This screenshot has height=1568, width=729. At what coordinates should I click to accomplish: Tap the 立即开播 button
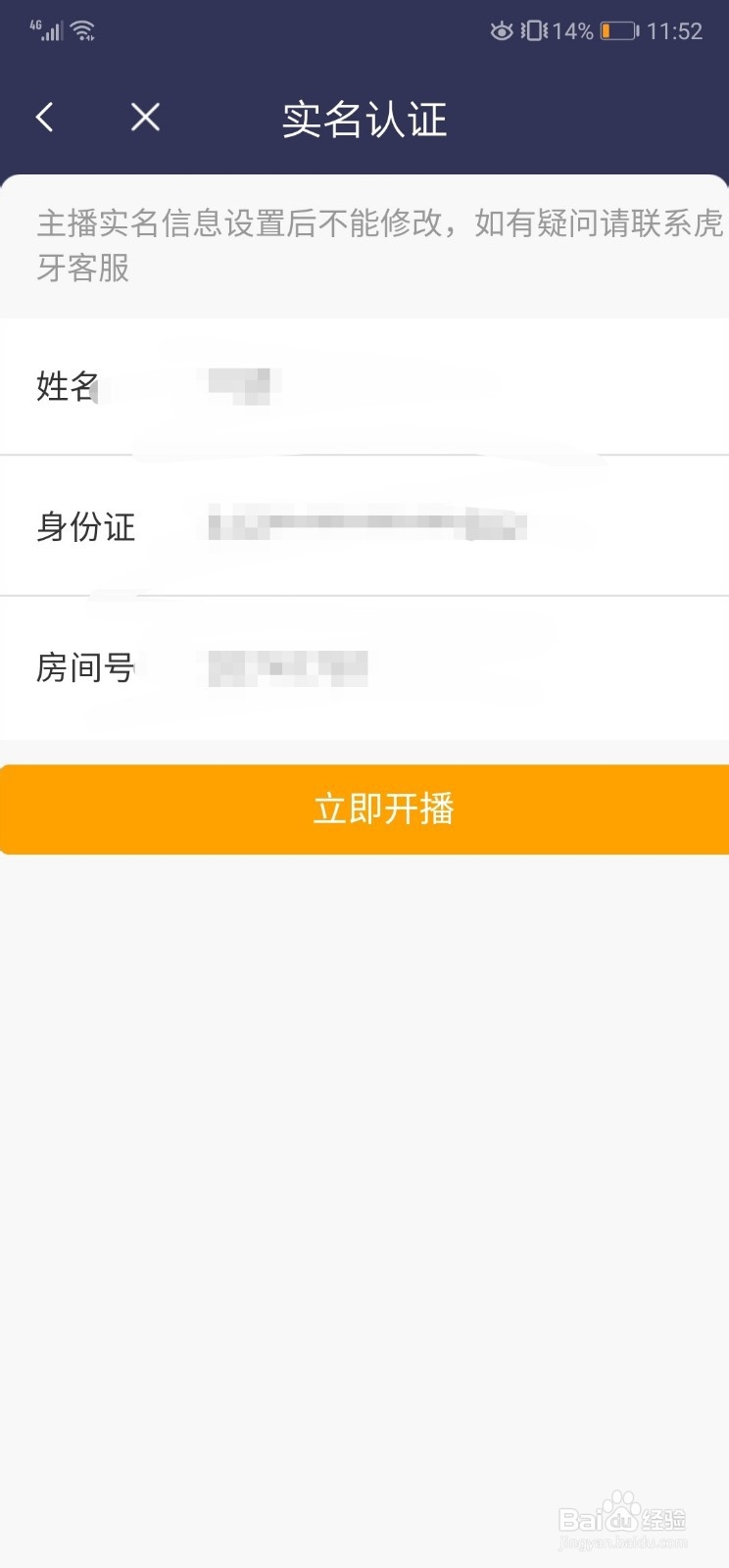coord(364,809)
